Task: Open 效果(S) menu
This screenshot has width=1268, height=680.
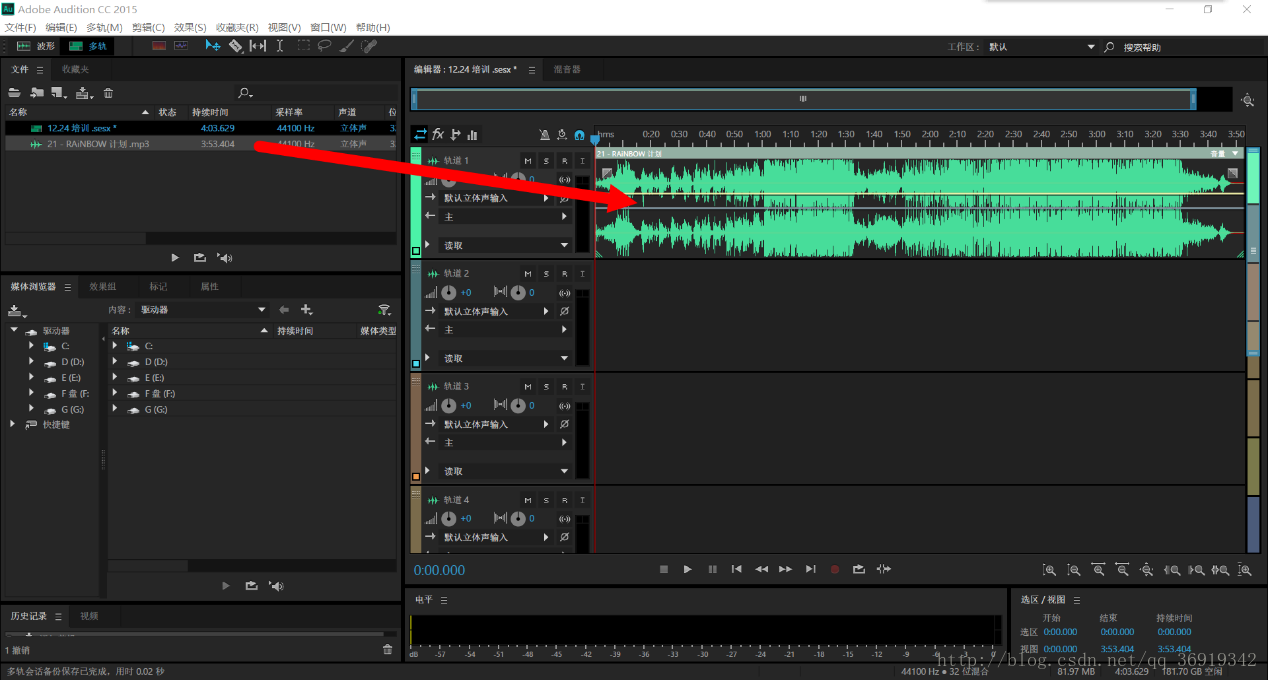Action: (190, 27)
